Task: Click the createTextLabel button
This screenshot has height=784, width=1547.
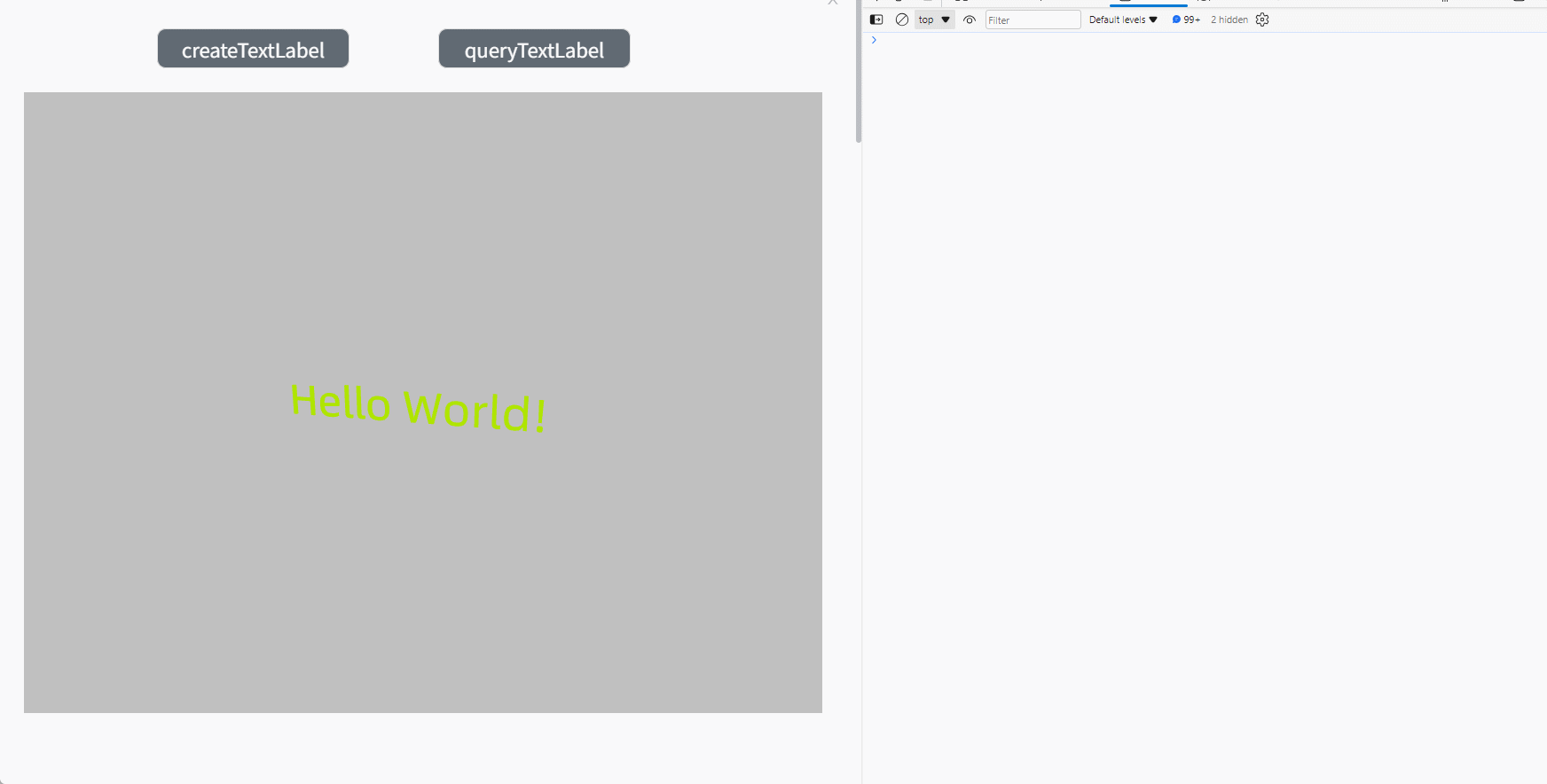Action: pos(253,49)
